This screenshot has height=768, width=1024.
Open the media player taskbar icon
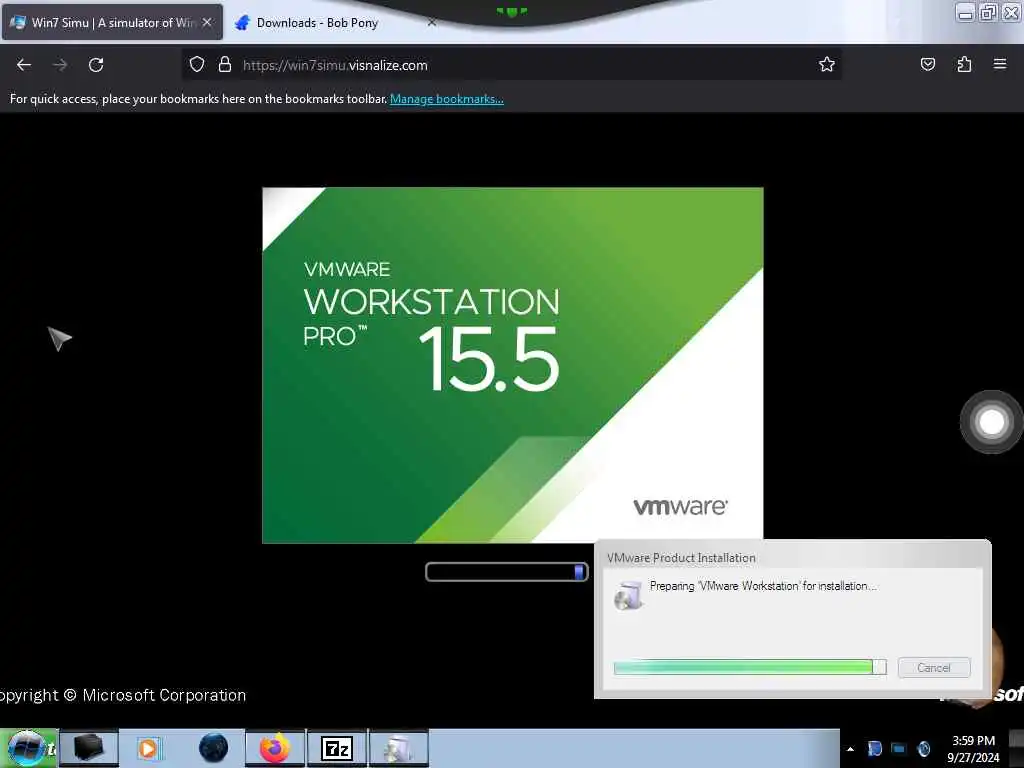[148, 748]
